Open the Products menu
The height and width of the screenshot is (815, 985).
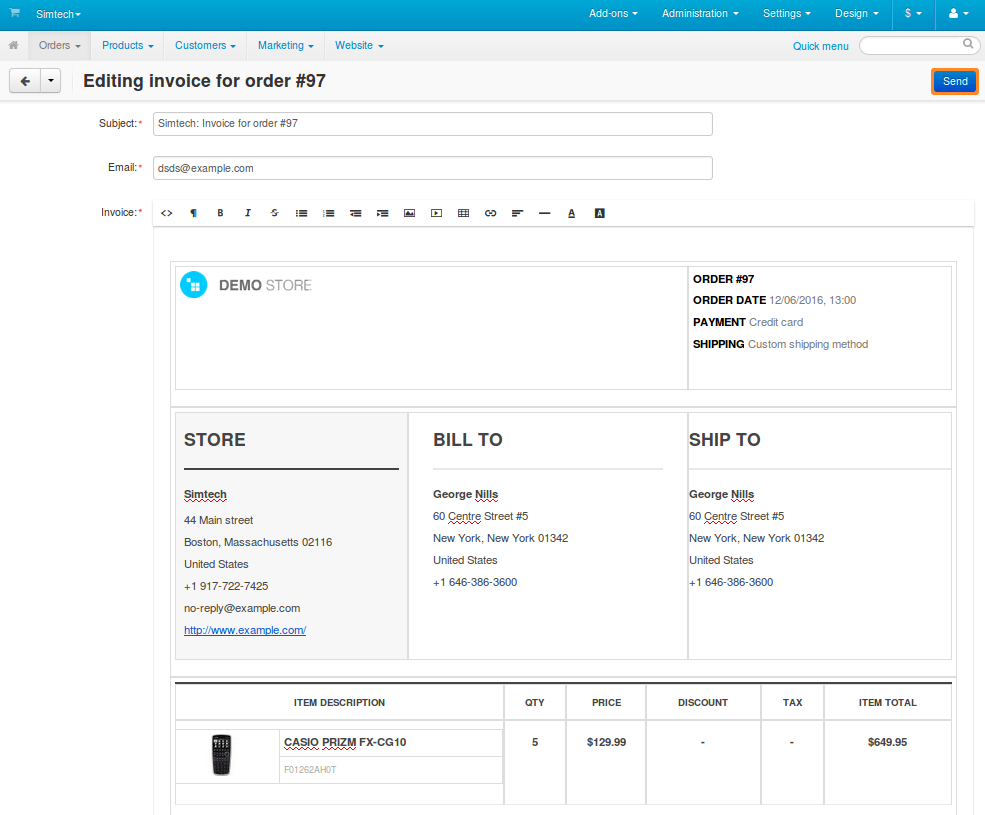[128, 45]
